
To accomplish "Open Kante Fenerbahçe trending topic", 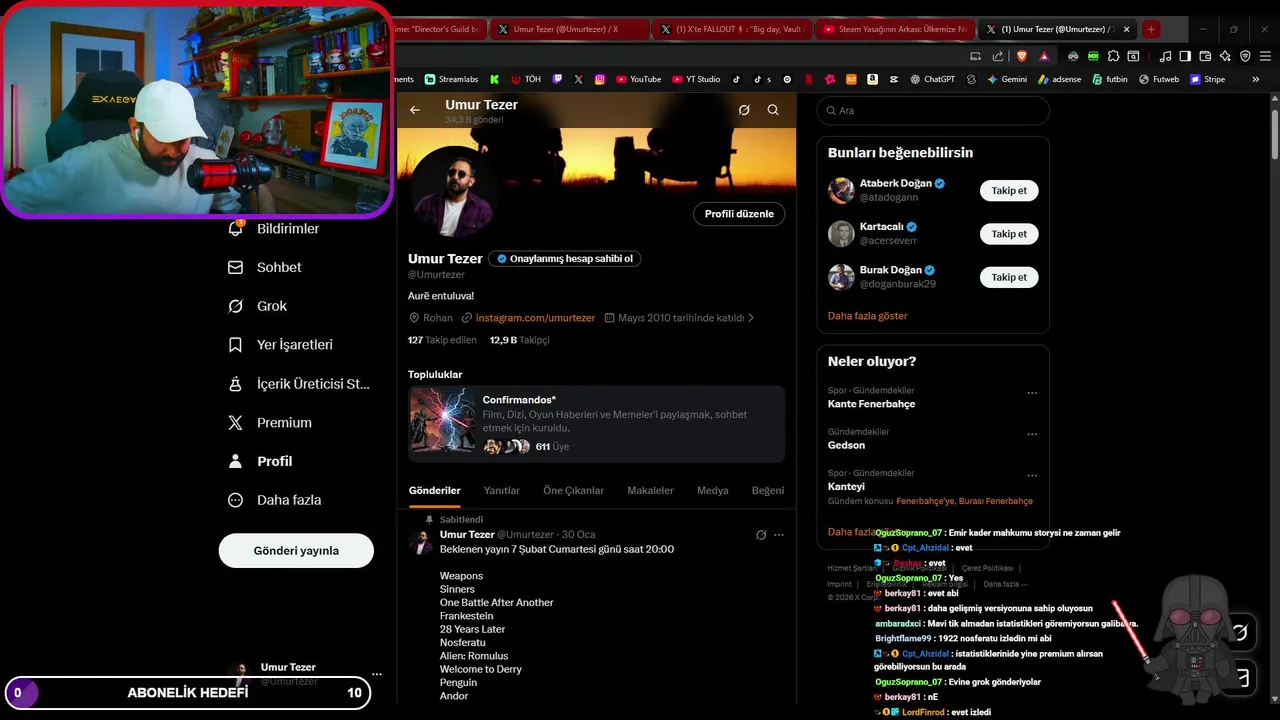I will tap(871, 404).
